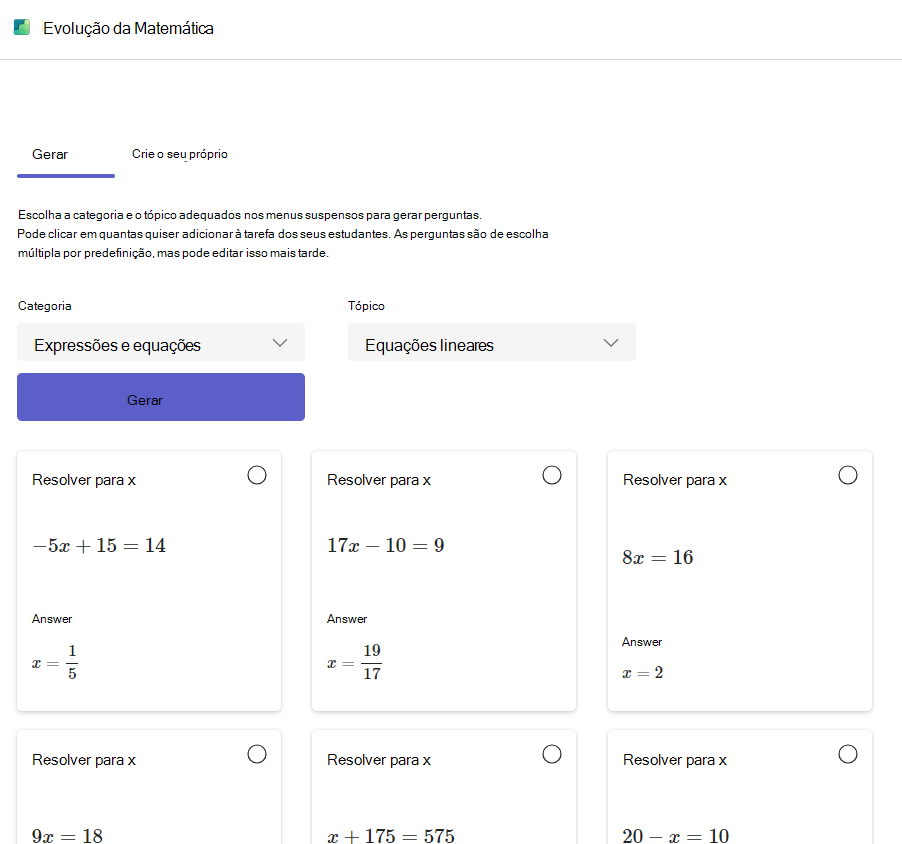
Task: Switch to Crie o seu próprio tab
Action: pyautogui.click(x=179, y=154)
